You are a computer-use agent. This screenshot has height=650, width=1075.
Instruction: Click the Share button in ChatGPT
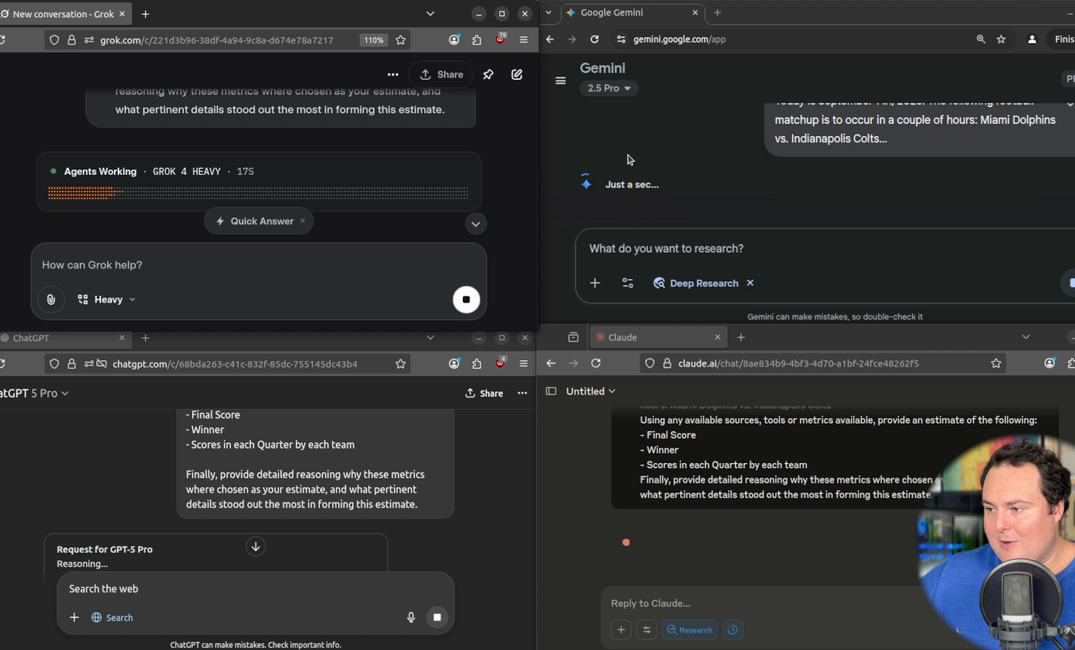click(x=484, y=394)
